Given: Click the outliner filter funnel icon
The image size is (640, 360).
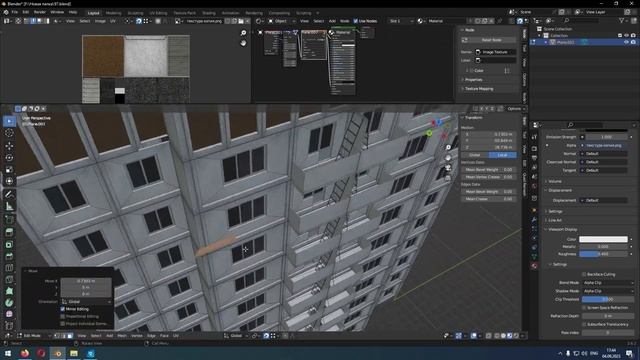Looking at the screenshot, I should [621, 20].
